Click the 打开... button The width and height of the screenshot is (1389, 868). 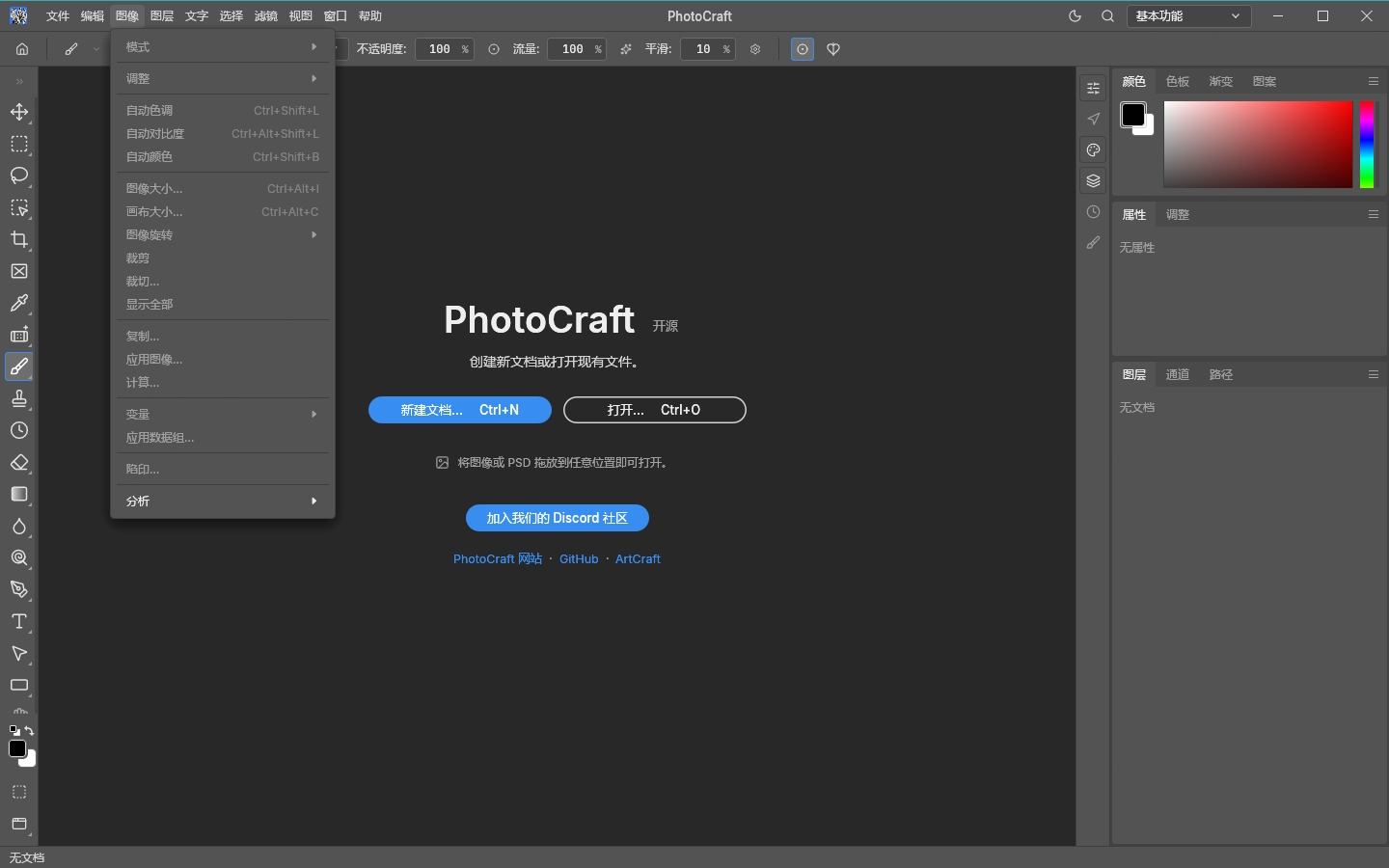(x=655, y=410)
